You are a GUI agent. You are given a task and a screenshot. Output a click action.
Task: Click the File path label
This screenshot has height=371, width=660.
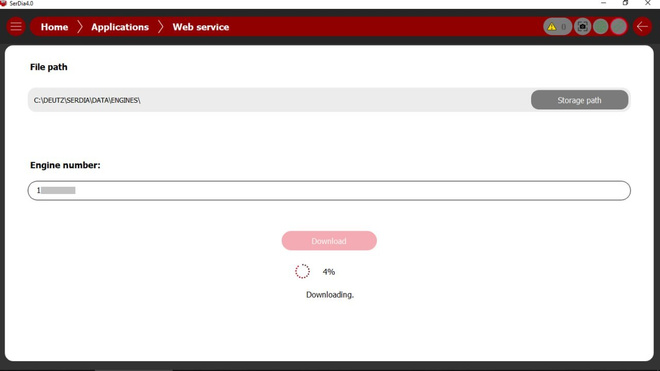(48, 67)
